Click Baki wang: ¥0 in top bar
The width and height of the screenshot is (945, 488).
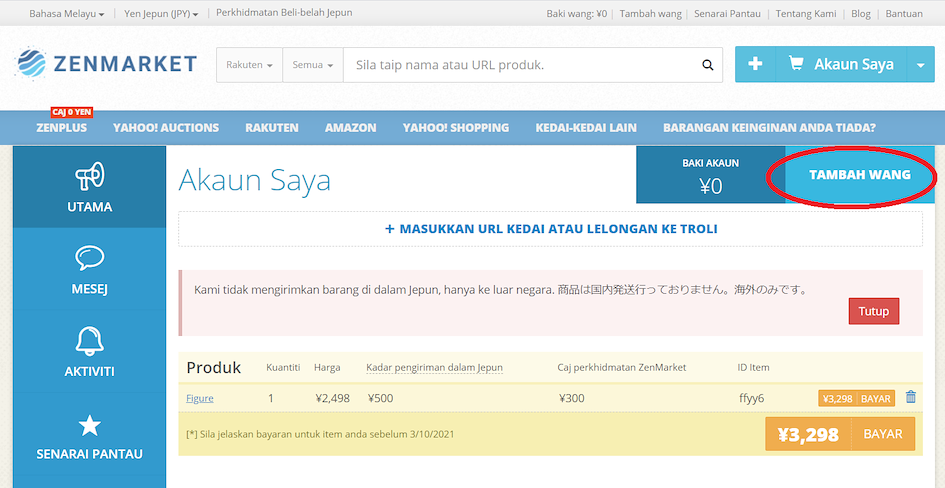click(x=576, y=13)
